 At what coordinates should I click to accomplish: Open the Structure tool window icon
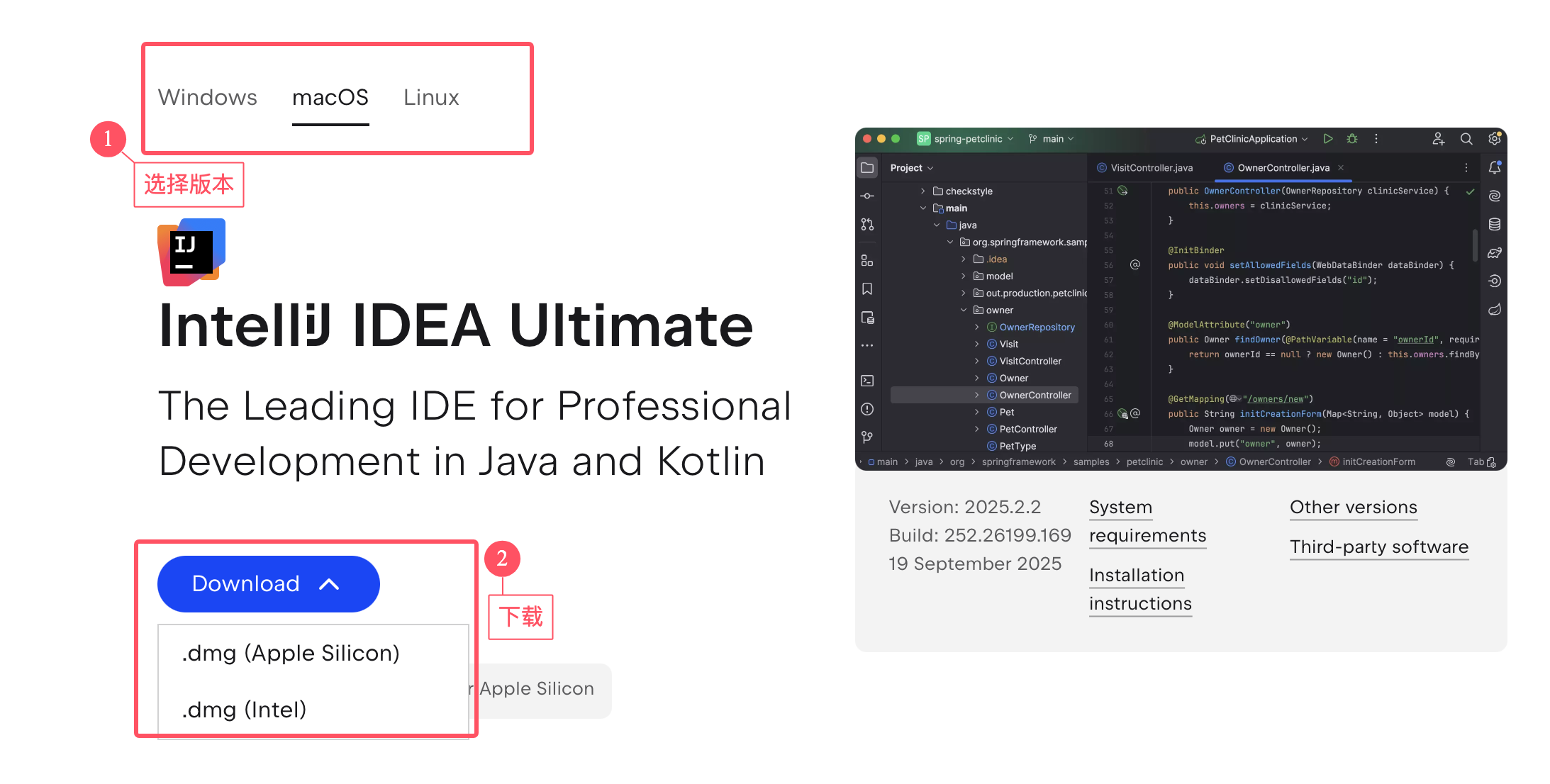point(867,261)
